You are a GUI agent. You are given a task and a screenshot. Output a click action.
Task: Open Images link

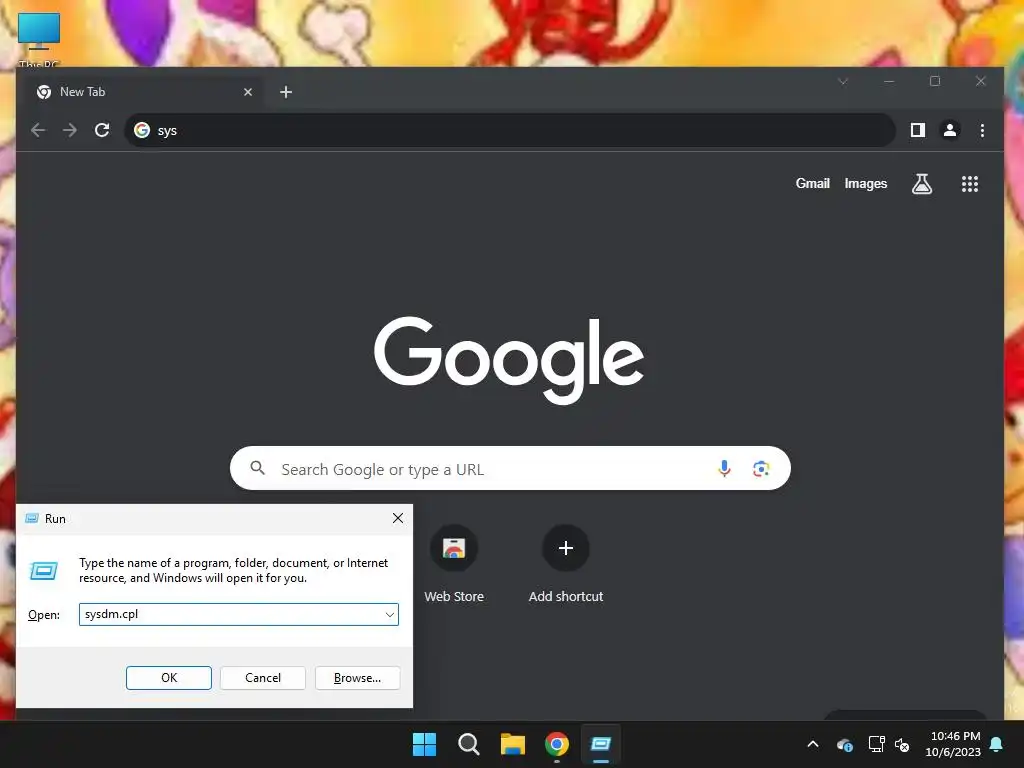(x=865, y=184)
